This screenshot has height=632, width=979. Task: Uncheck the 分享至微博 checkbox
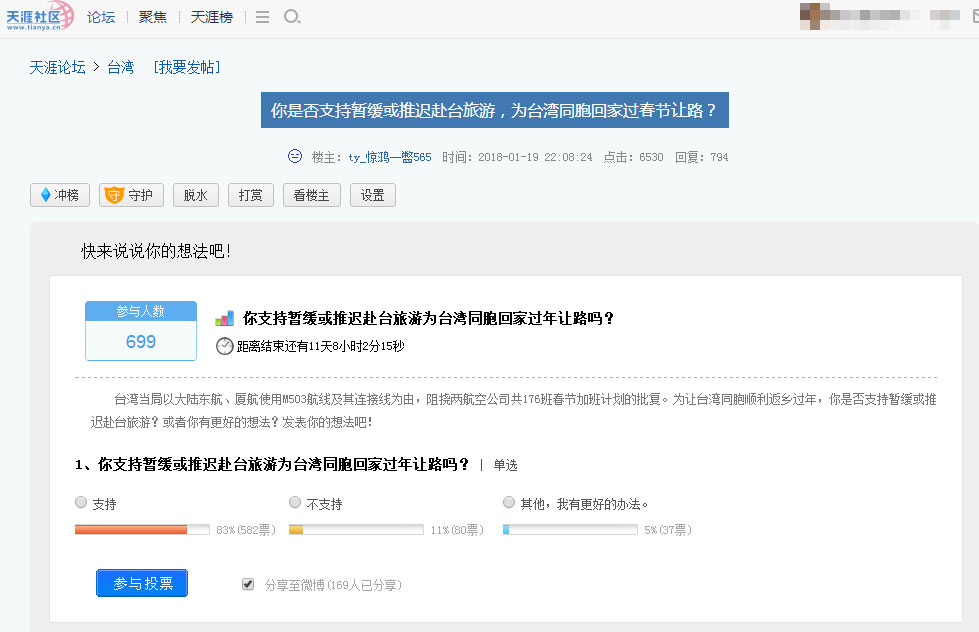(248, 584)
